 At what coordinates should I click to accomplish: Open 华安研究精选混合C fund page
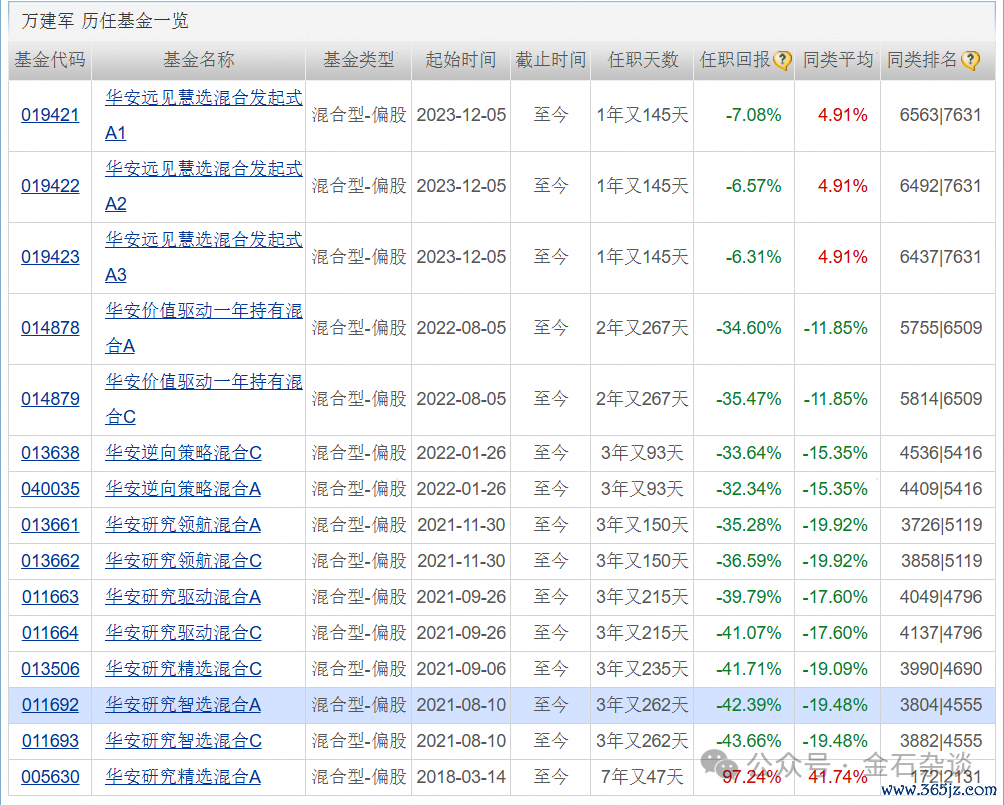pos(183,669)
